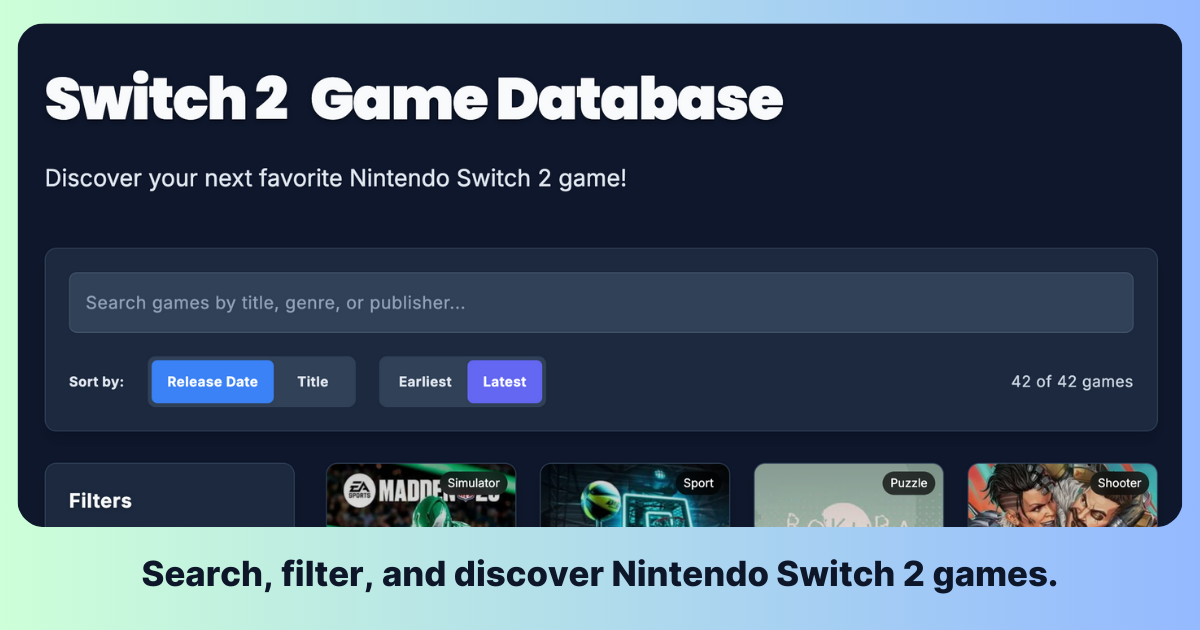Sort games by Release Date
Viewport: 1200px width, 630px height.
212,382
